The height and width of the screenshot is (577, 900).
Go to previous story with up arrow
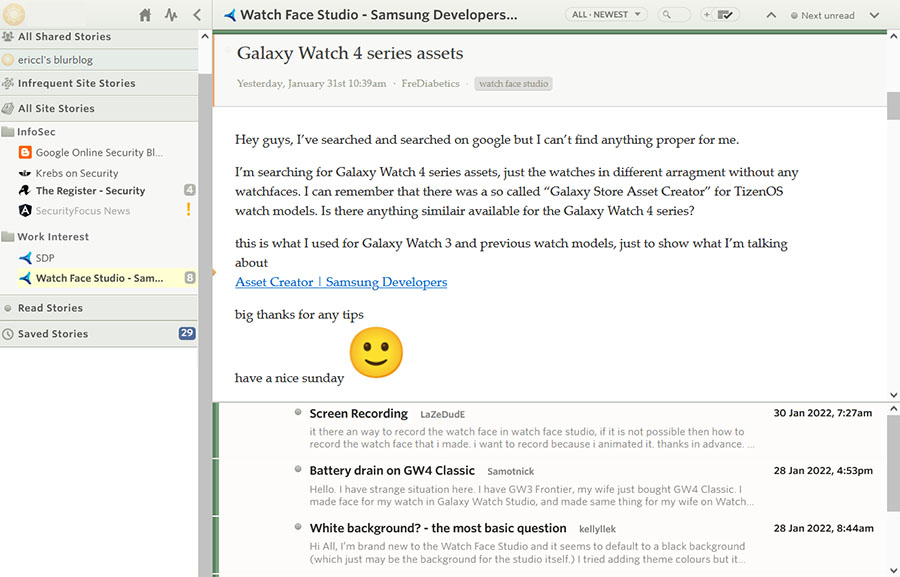click(771, 15)
